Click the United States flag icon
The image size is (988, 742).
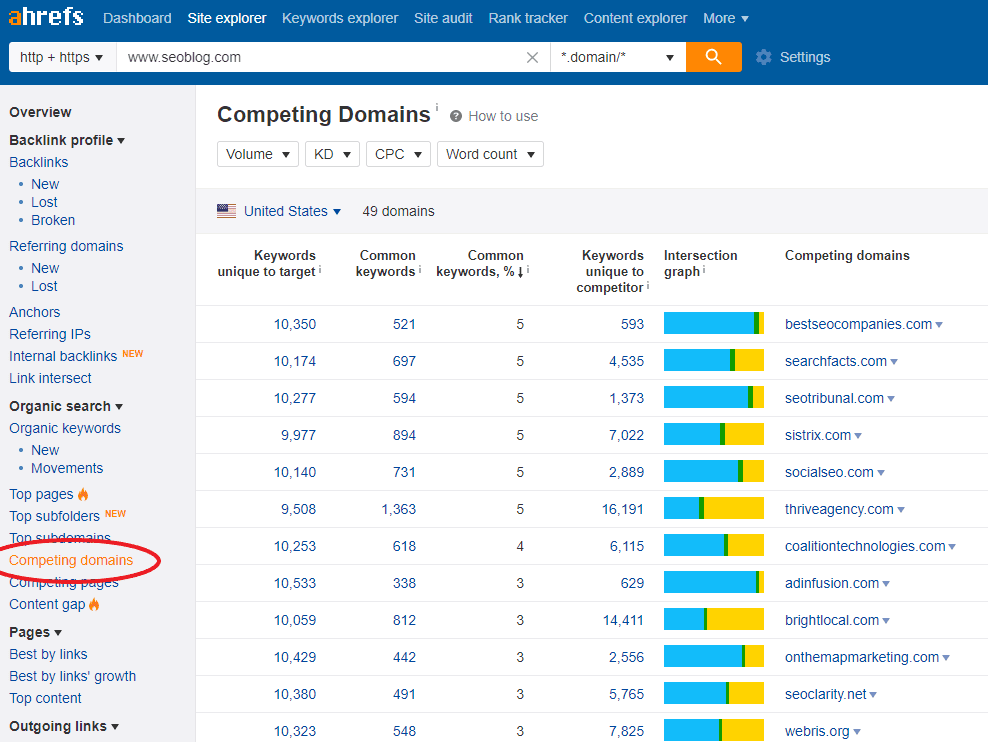click(x=226, y=211)
